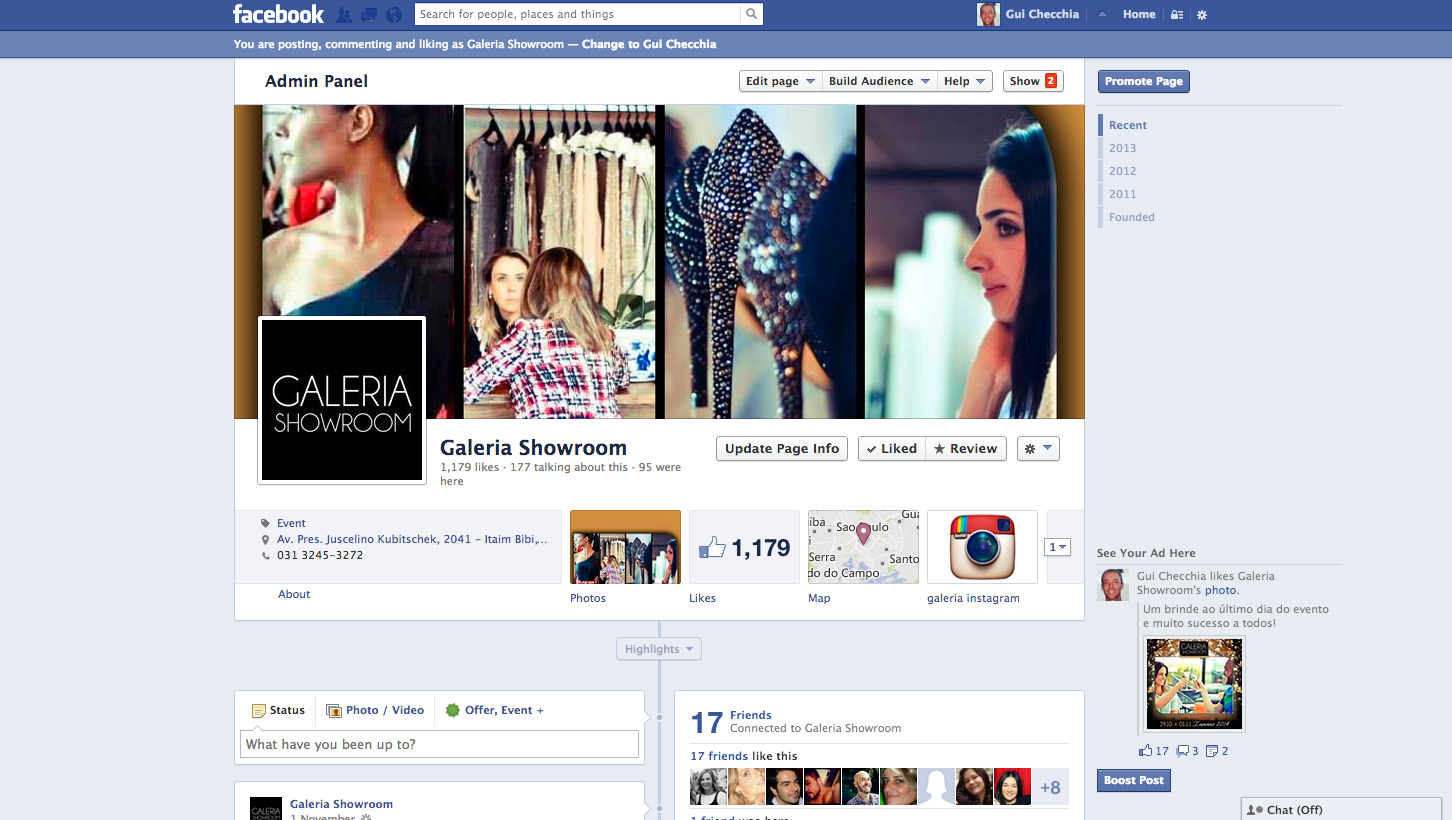Click Galeria Showroom post author link
The width and height of the screenshot is (1452, 820).
341,804
